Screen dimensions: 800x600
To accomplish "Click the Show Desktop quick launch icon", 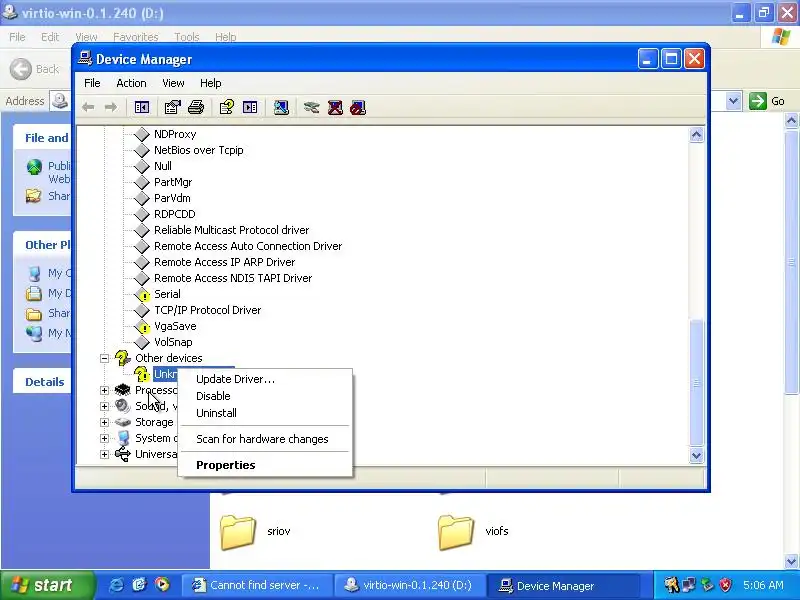I will pyautogui.click(x=139, y=585).
